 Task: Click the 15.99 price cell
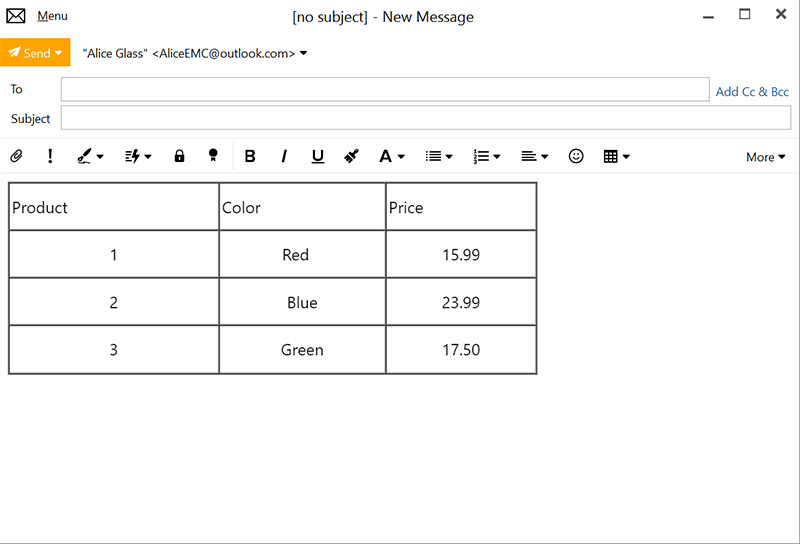461,254
